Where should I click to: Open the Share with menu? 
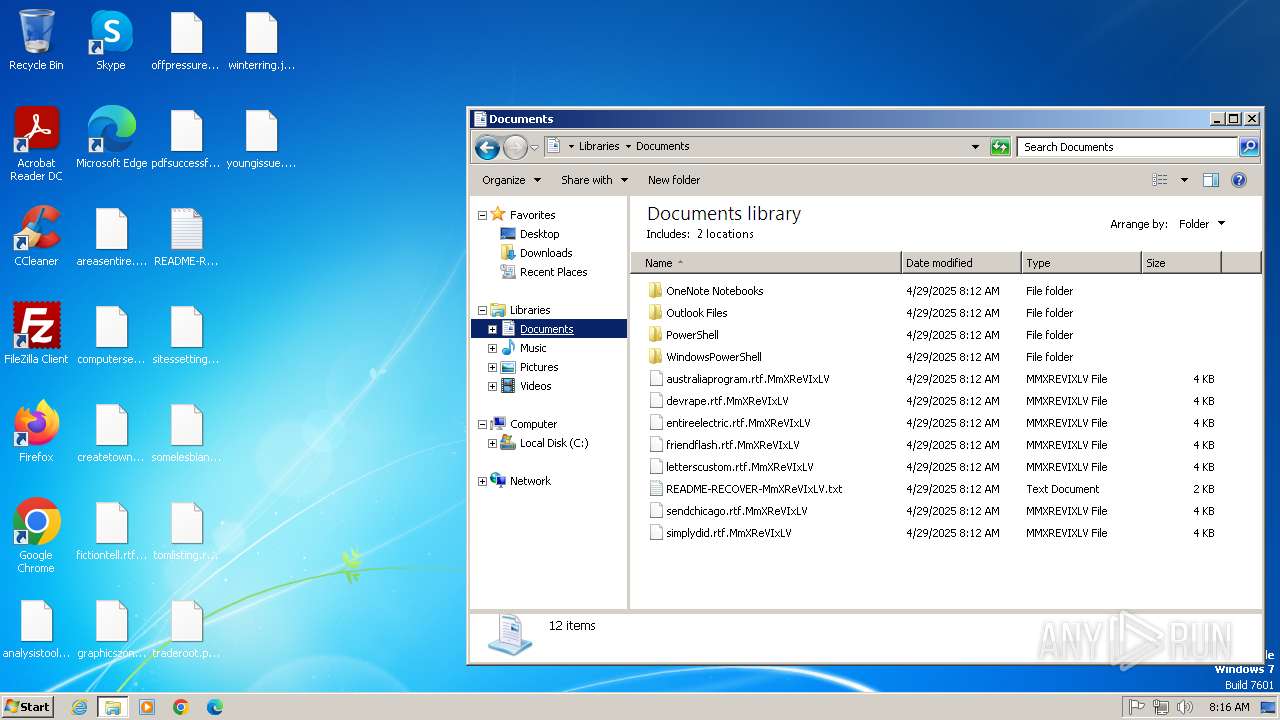(594, 180)
